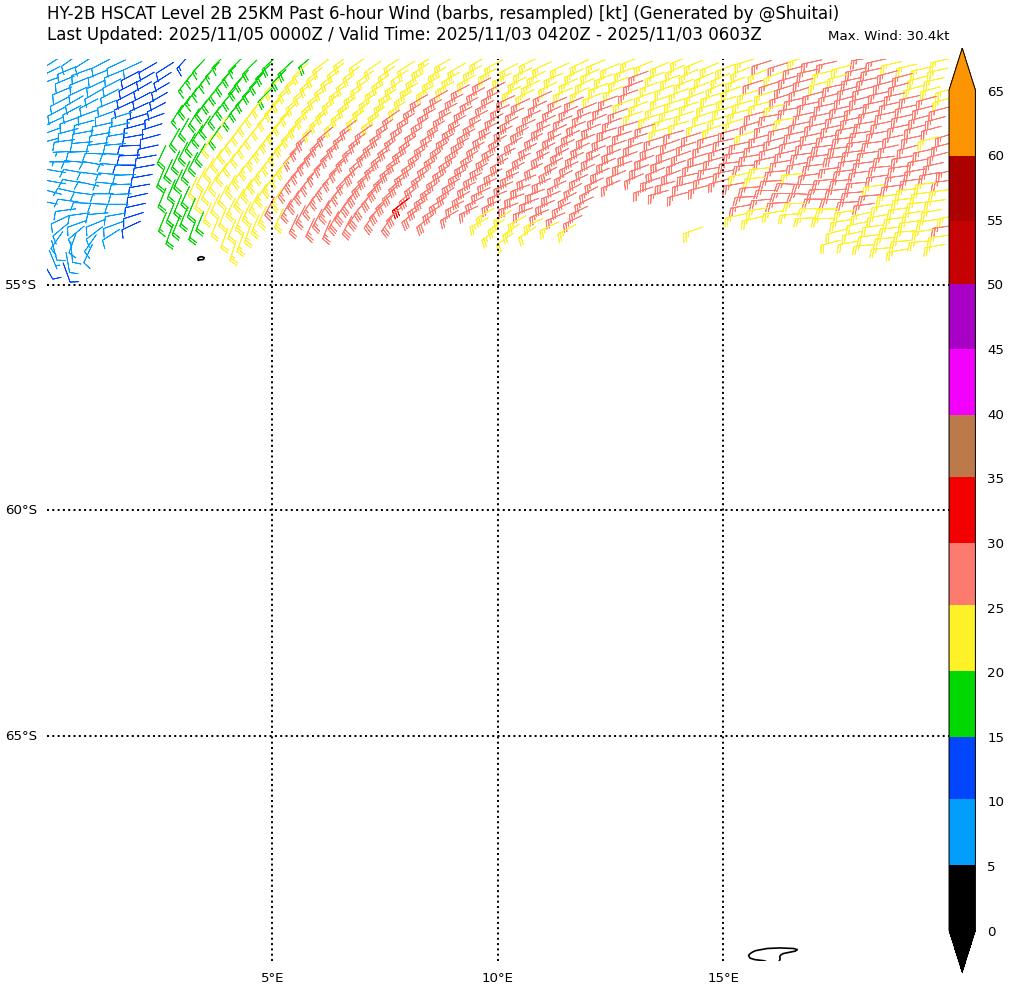Click the Last Updated / Valid Time line
The image size is (1009, 989).
coord(404,35)
